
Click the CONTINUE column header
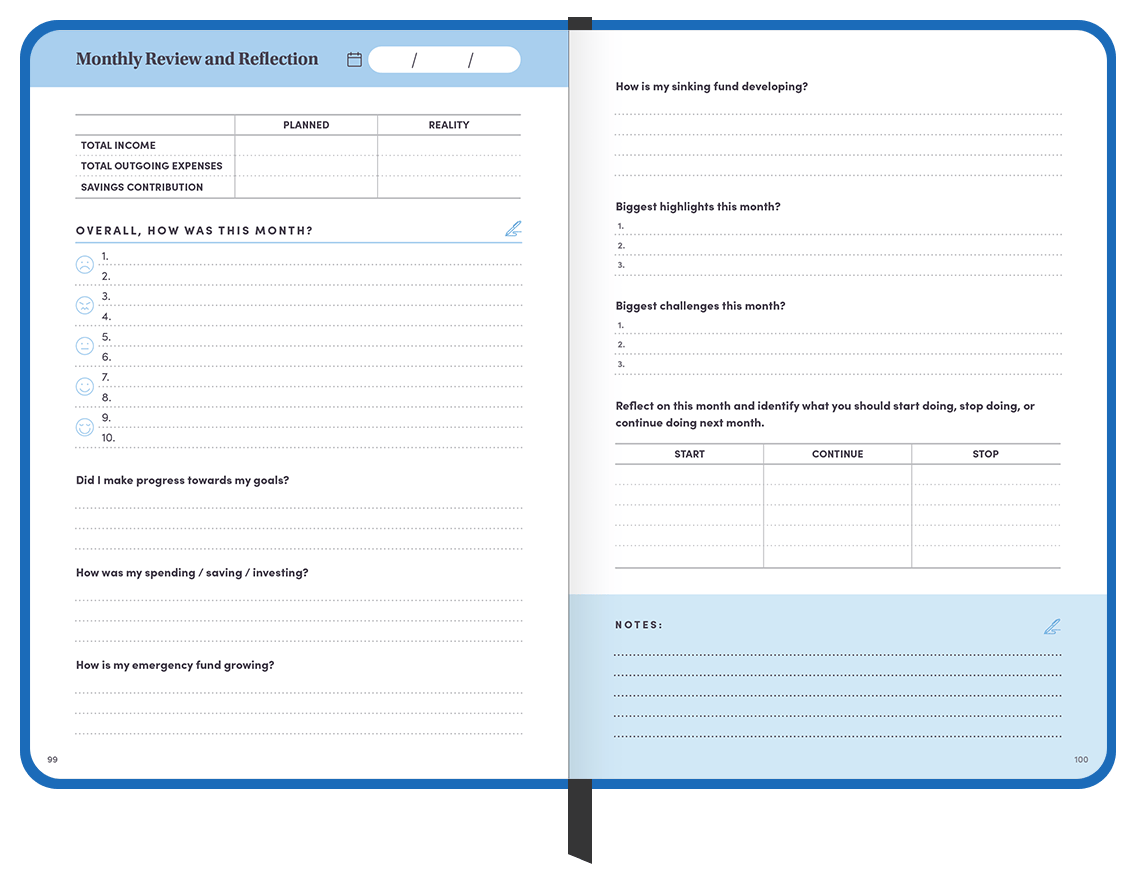pos(837,454)
